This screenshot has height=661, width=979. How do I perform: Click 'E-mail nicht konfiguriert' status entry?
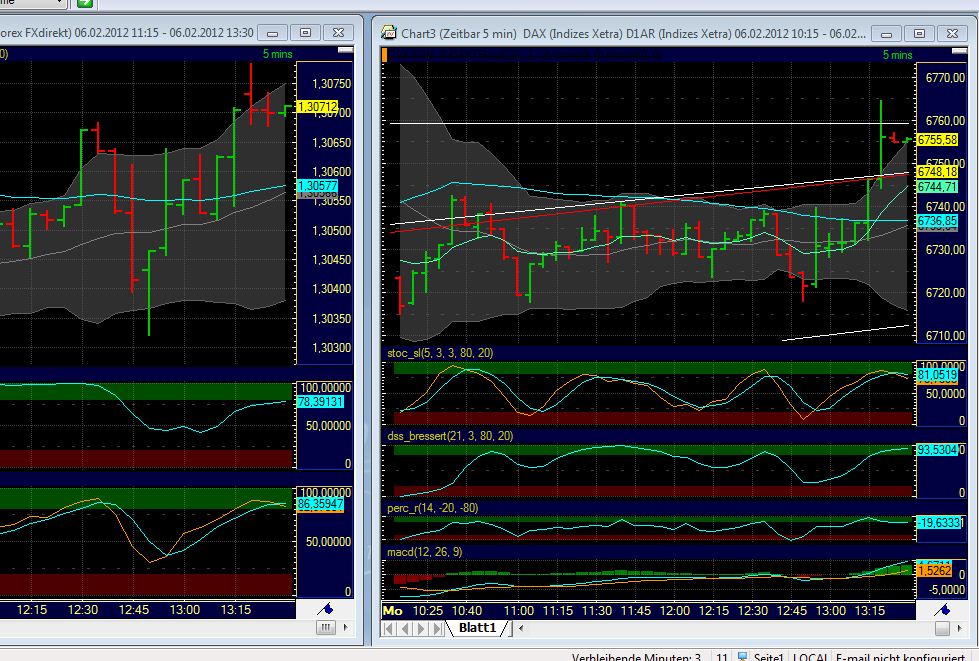coord(900,657)
